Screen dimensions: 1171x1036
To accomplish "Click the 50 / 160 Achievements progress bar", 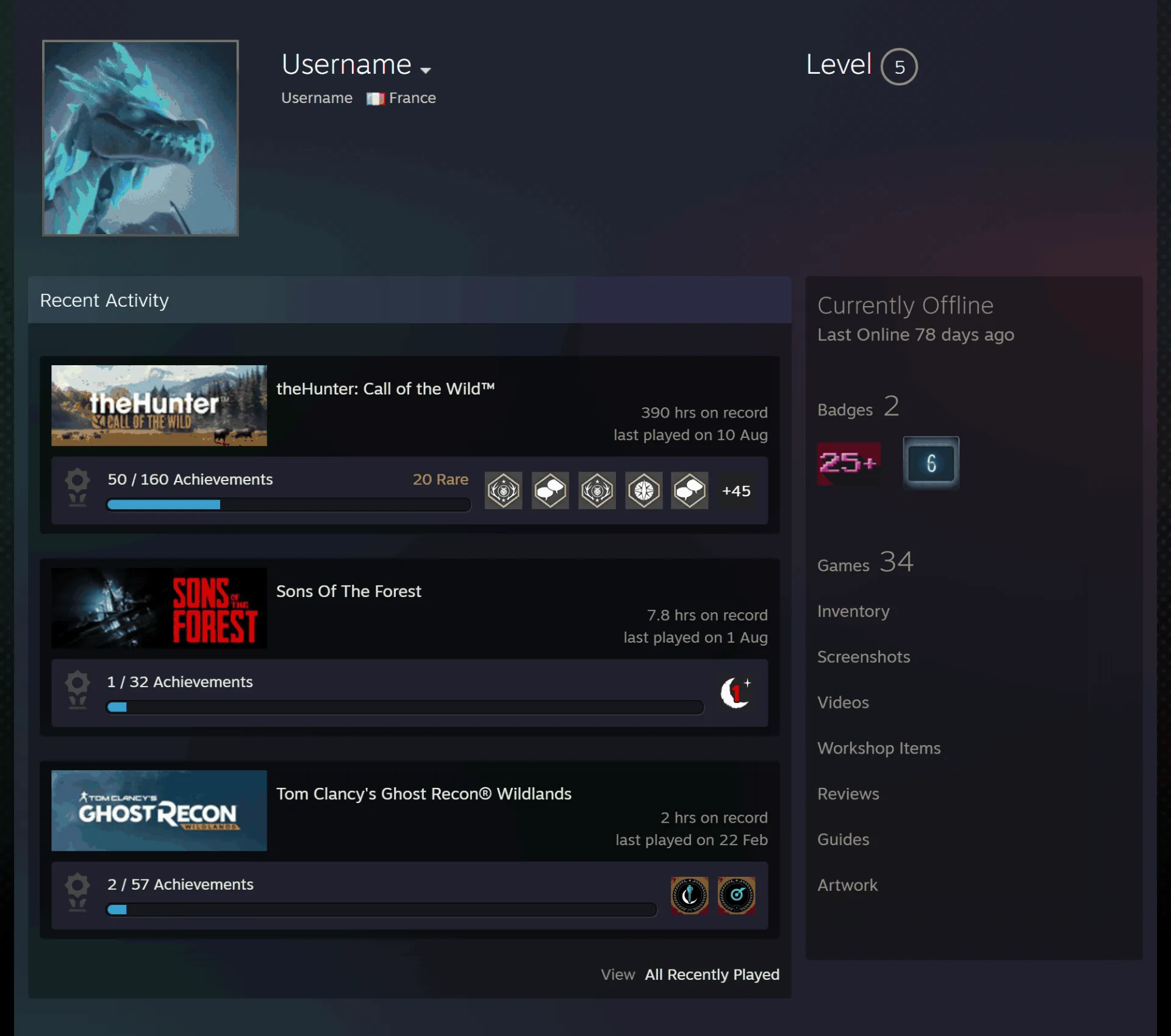I will pos(288,504).
